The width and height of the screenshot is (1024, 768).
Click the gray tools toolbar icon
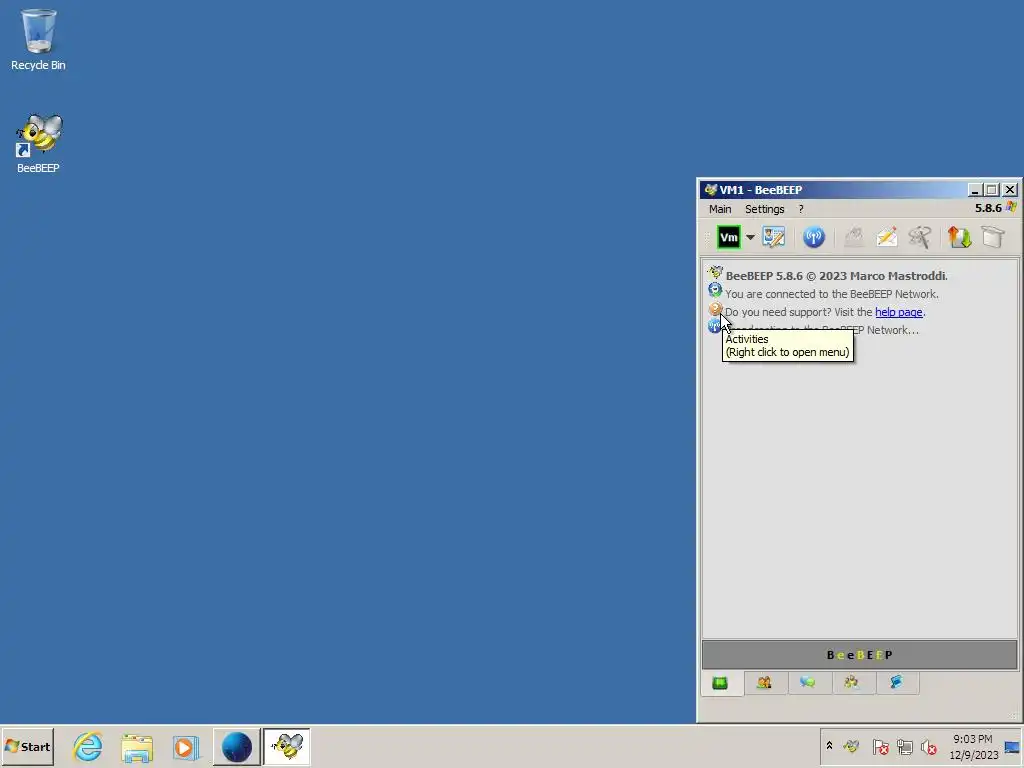(920, 237)
